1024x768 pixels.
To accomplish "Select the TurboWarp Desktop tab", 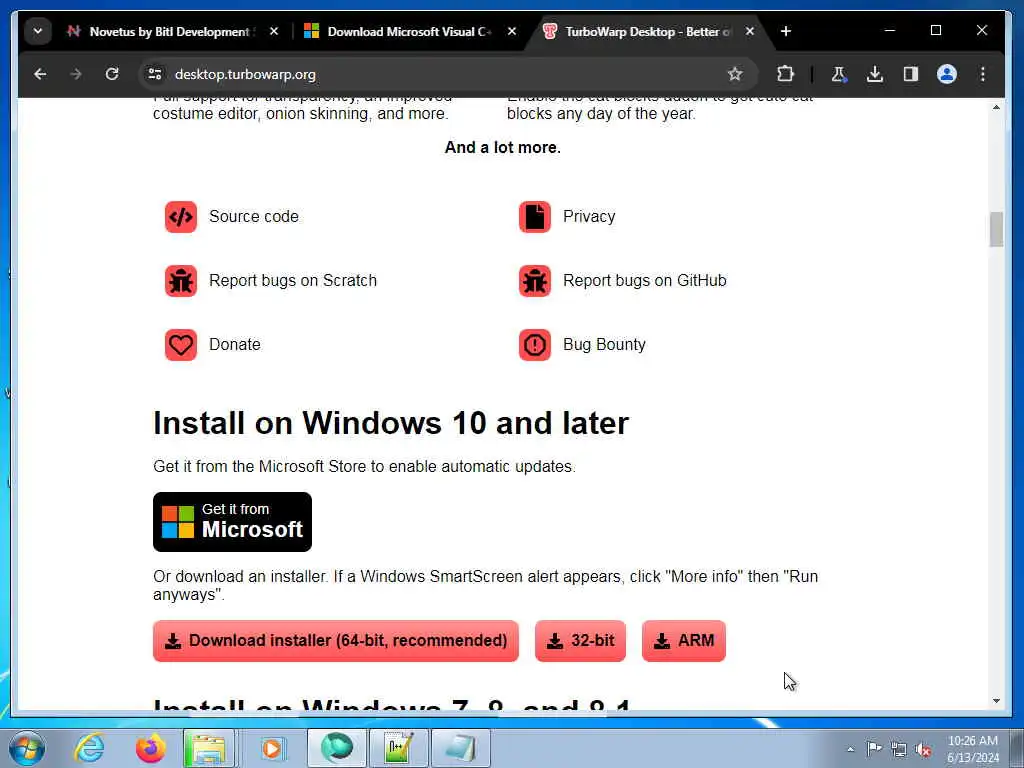I will click(x=647, y=31).
